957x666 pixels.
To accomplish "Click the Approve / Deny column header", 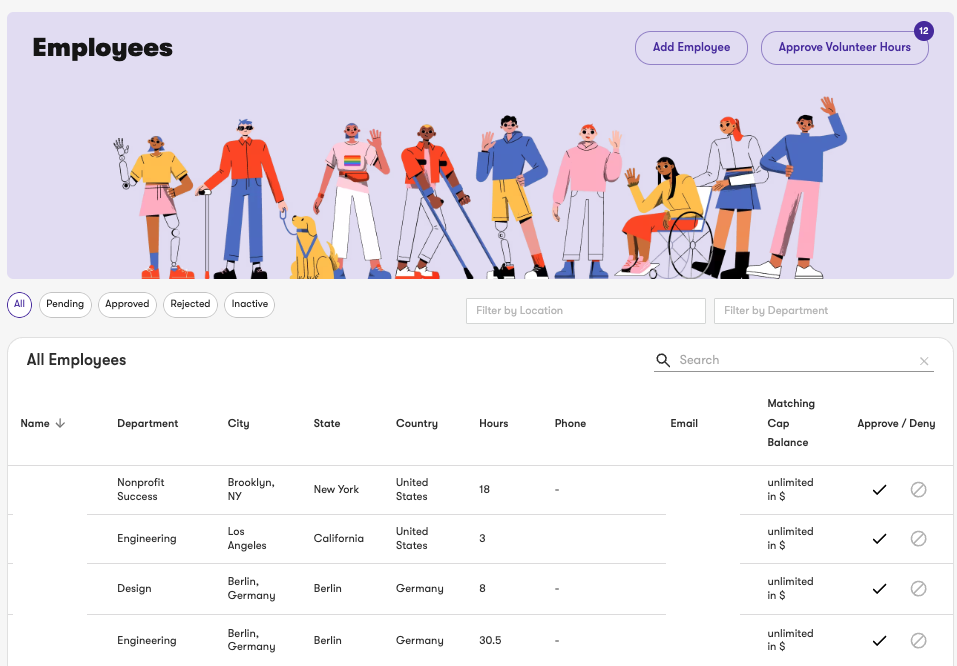I will pyautogui.click(x=896, y=423).
